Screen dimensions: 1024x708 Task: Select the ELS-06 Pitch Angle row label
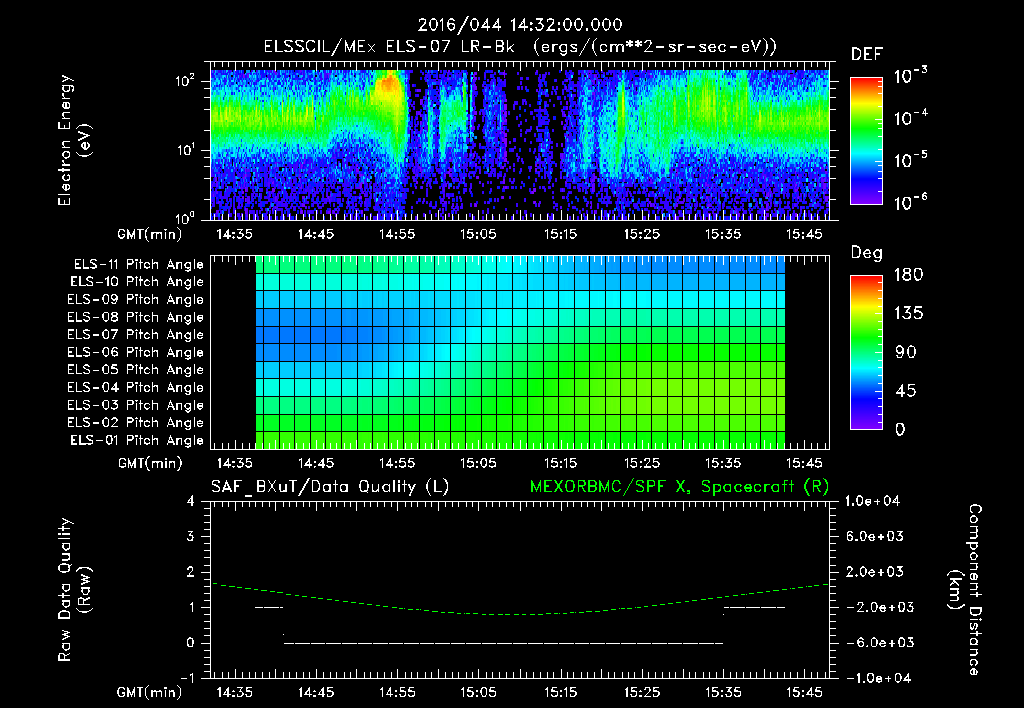[x=136, y=352]
